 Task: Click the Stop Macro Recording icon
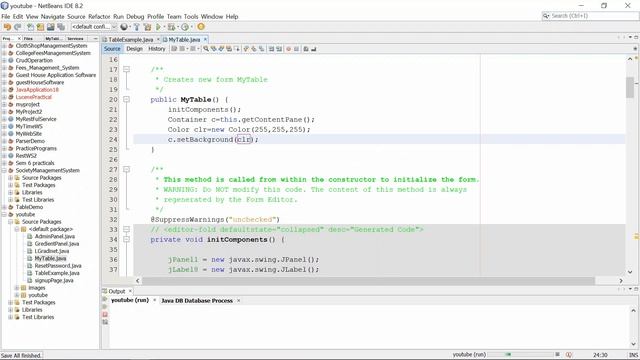click(296, 49)
